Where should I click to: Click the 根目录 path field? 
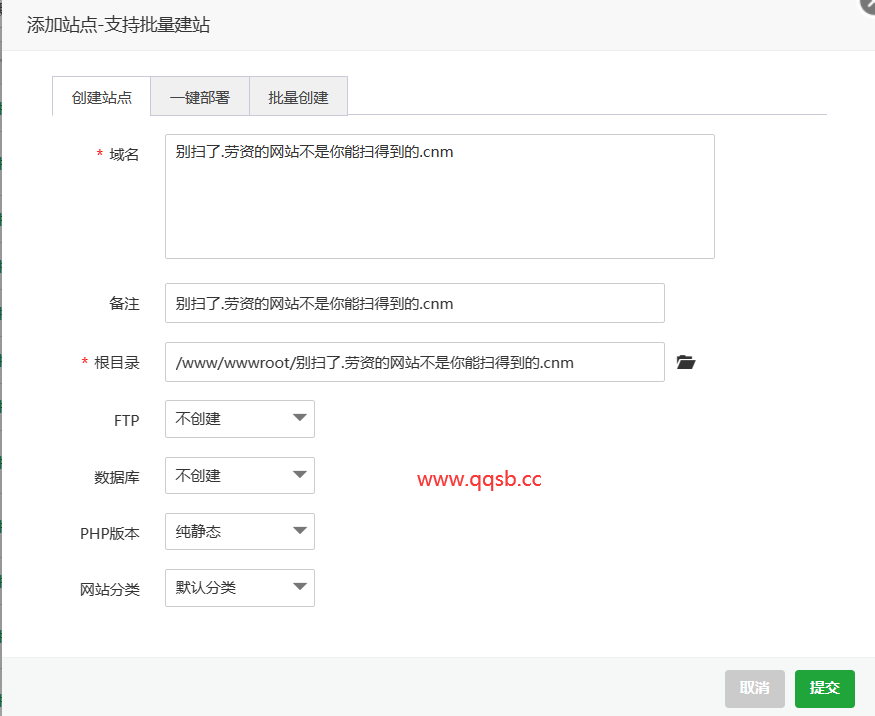[x=414, y=362]
